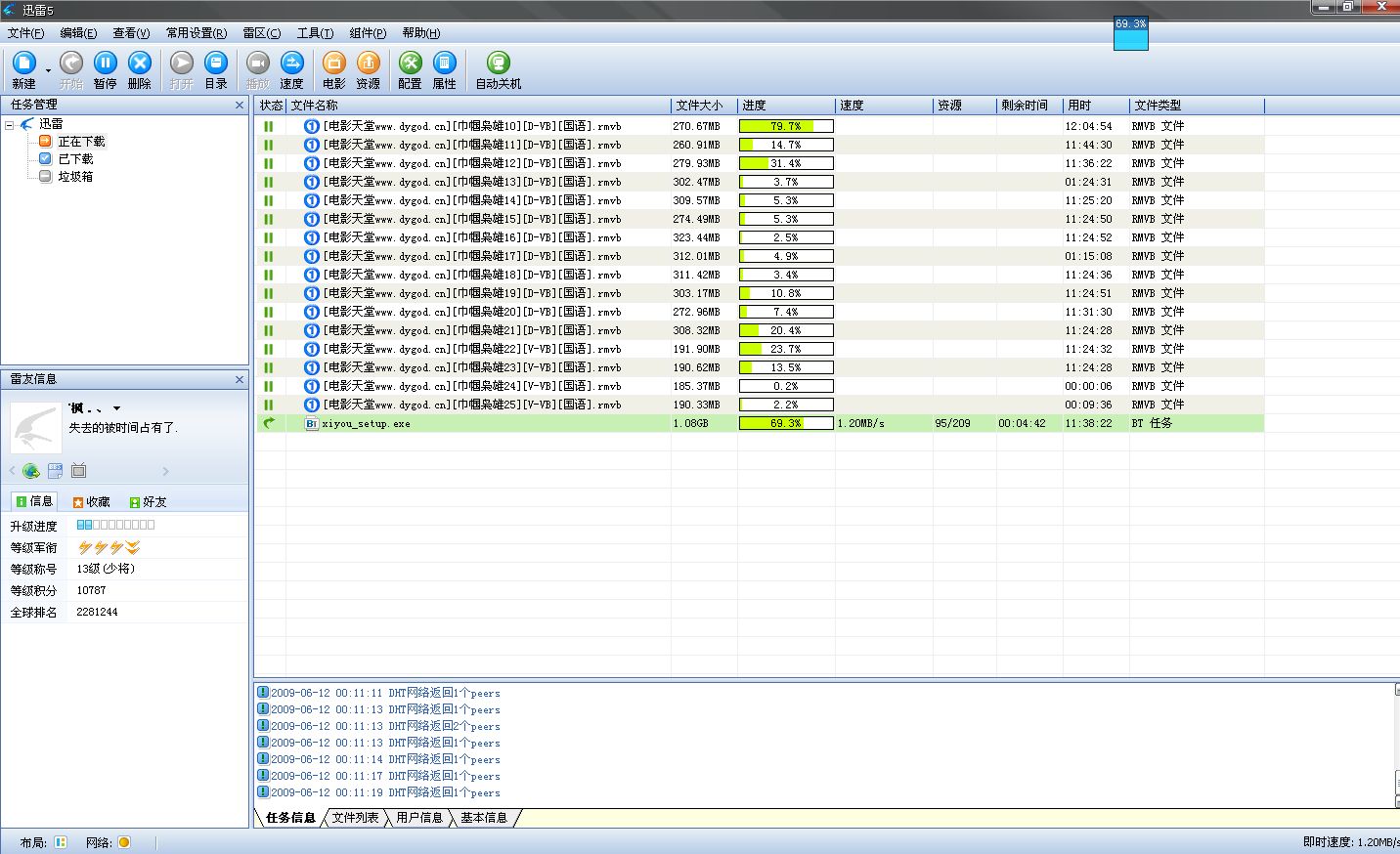Open the 雷区(C) menu

[x=262, y=33]
